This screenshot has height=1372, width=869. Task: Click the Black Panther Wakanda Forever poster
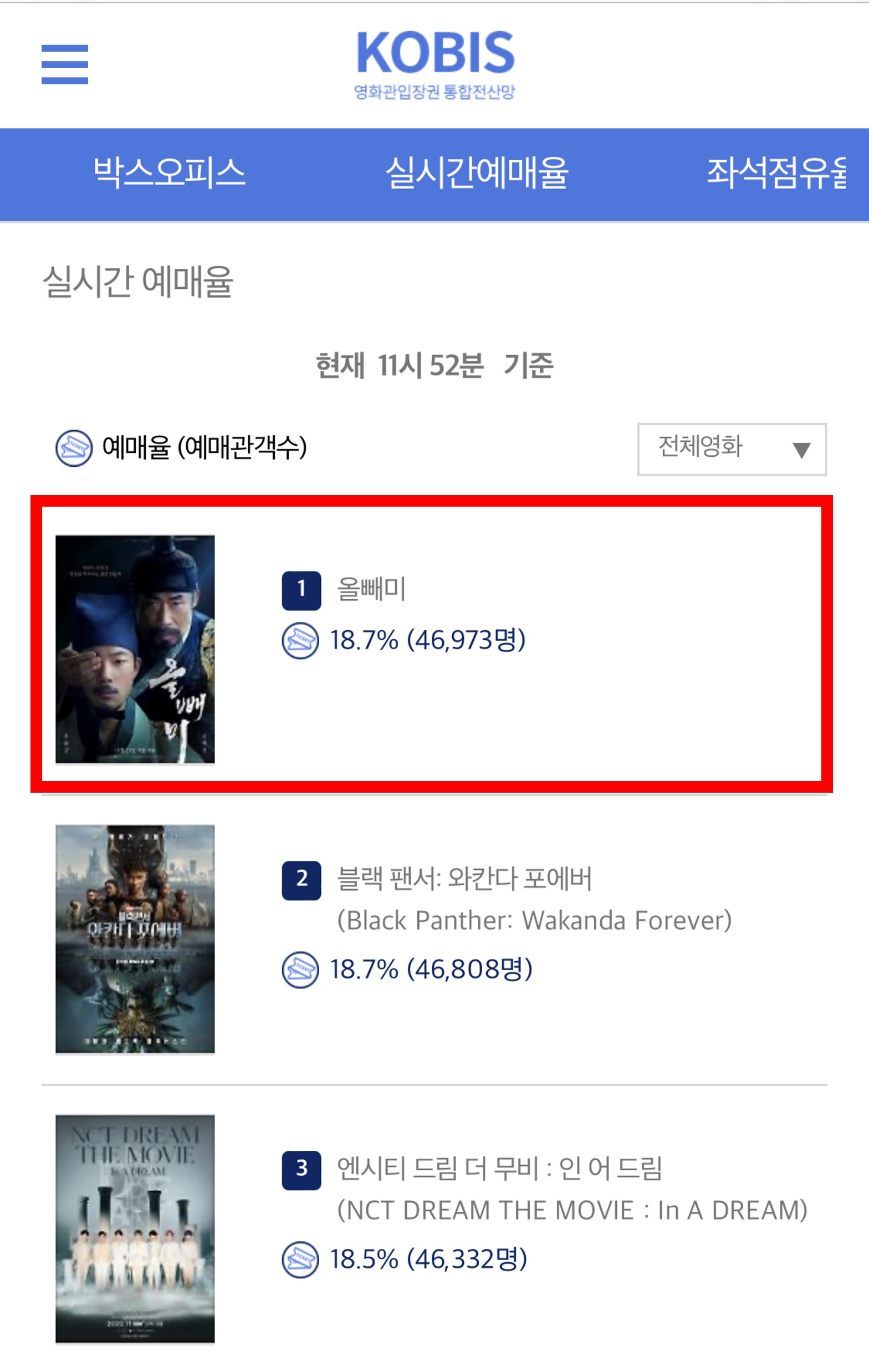tap(135, 940)
